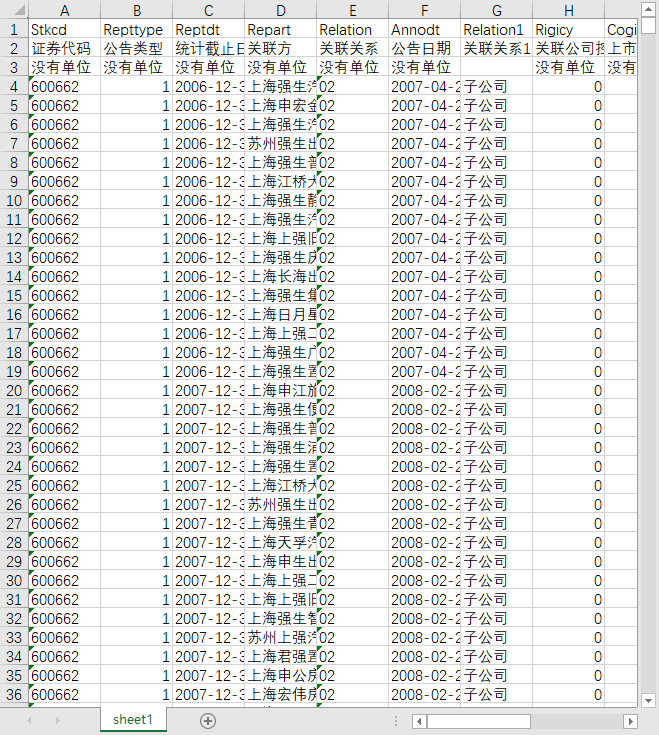Click 上海君强 cell in row 34
The width and height of the screenshot is (659, 735).
[x=280, y=656]
